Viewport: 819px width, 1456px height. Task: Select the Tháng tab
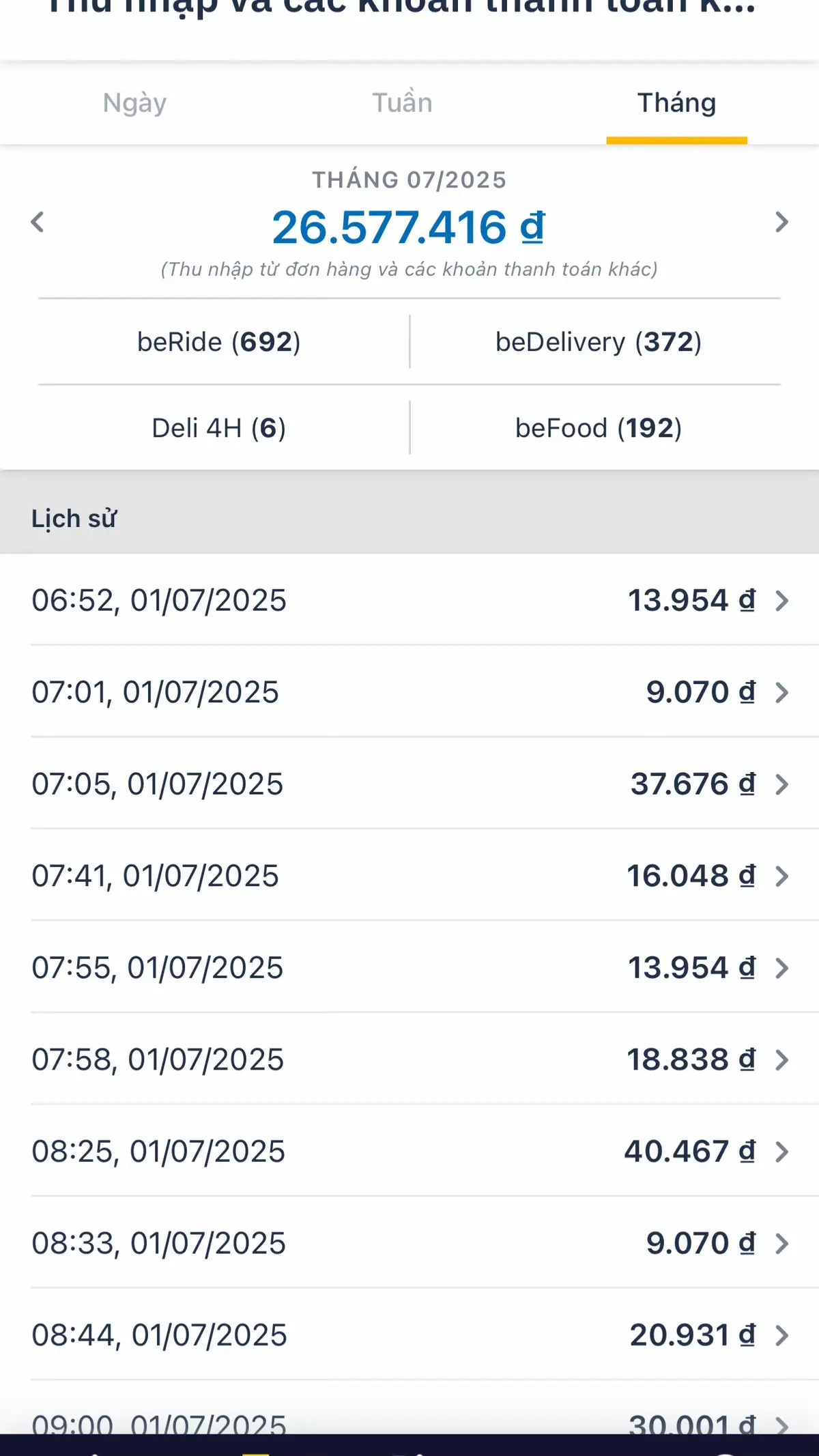[x=676, y=103]
